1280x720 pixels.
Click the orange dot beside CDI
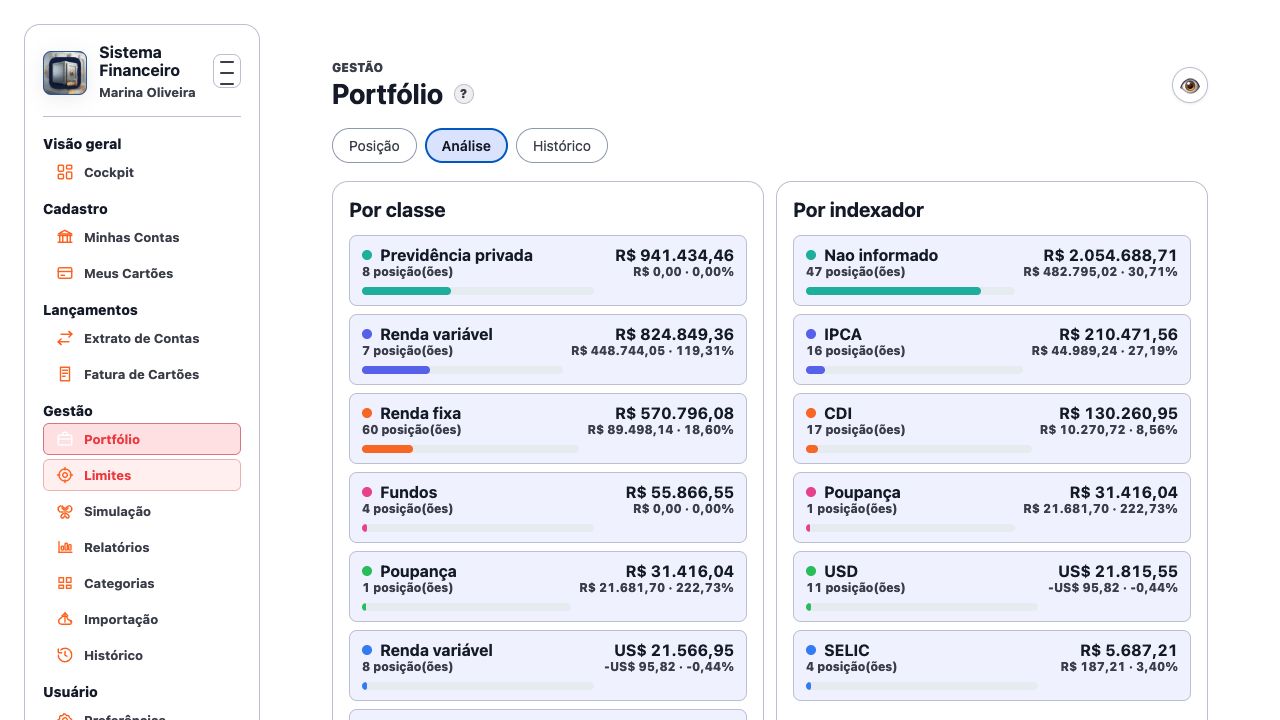pos(811,413)
